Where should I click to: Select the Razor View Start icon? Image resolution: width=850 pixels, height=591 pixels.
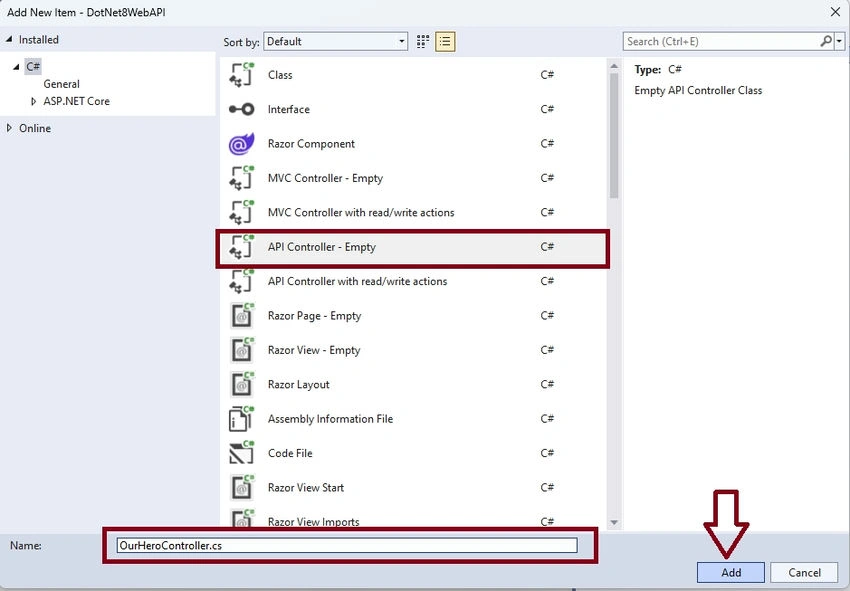(241, 488)
